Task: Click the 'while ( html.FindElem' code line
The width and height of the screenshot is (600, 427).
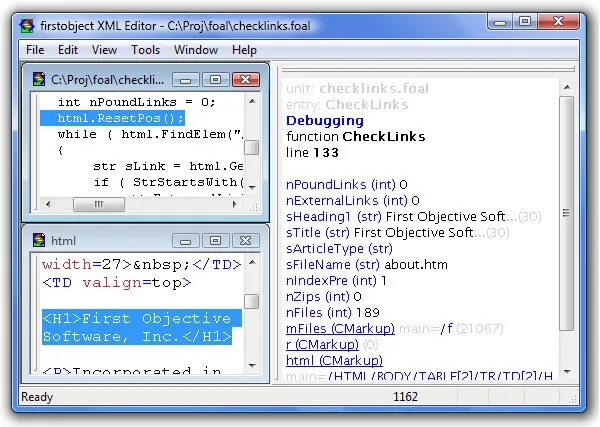Action: (x=150, y=134)
